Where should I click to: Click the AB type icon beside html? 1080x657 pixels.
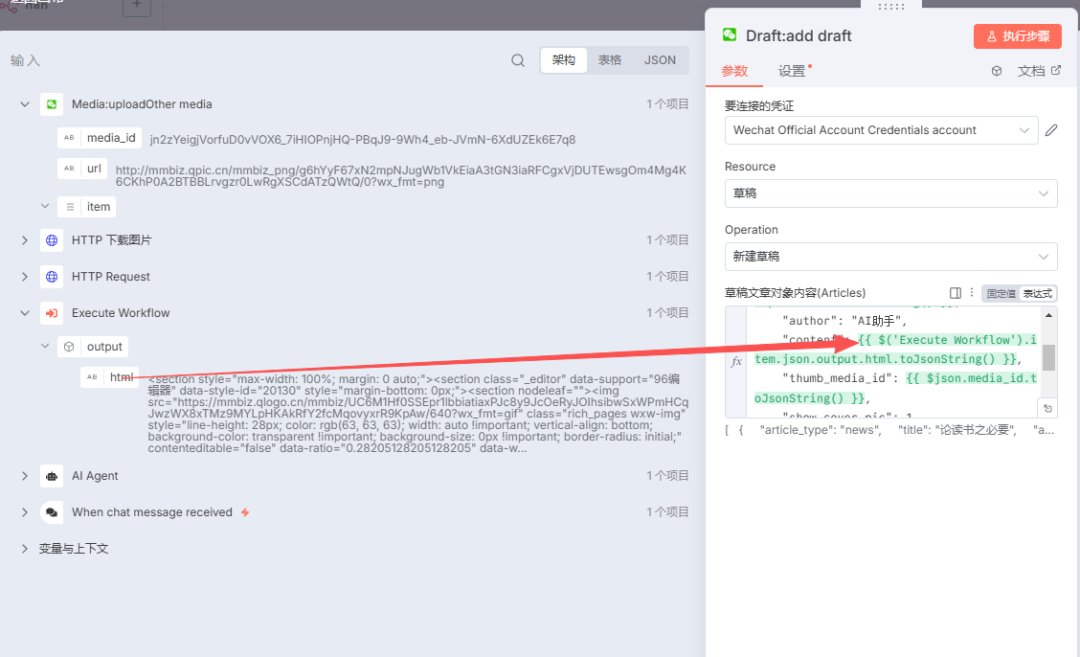click(92, 377)
